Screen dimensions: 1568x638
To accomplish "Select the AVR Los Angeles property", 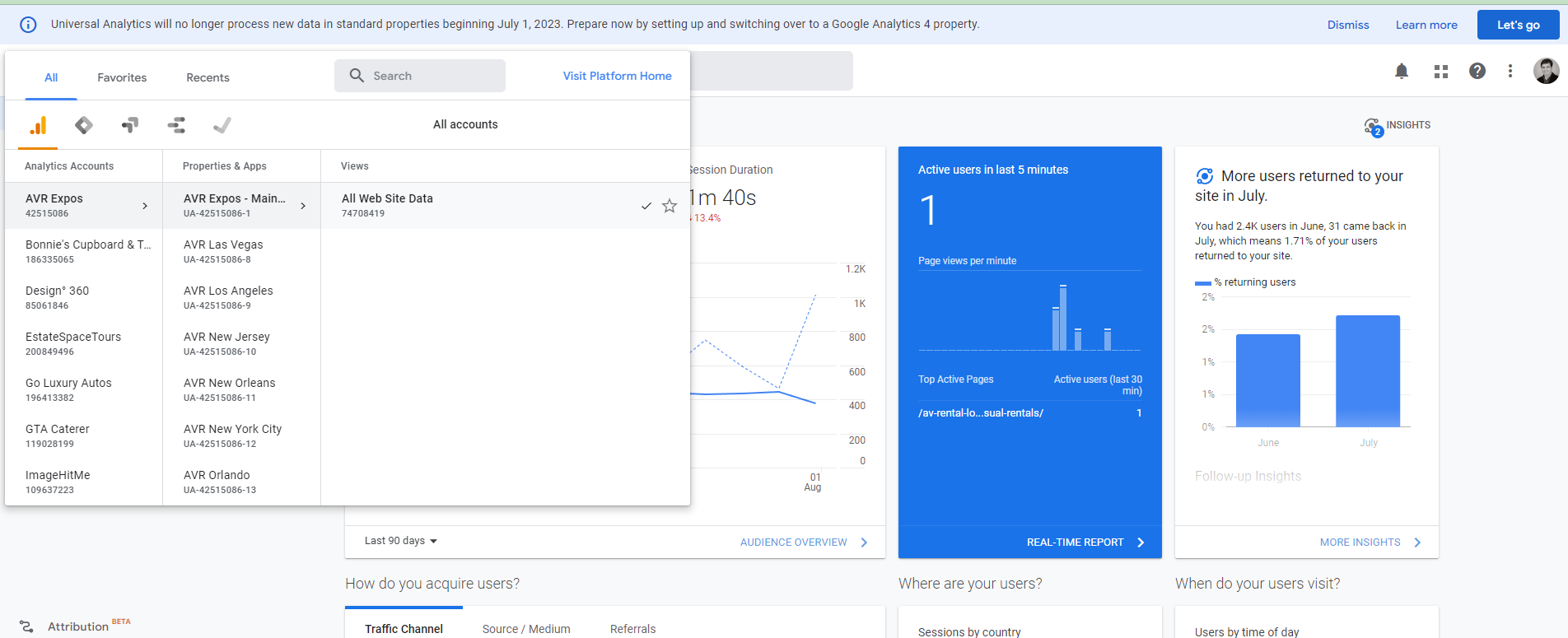I will (241, 298).
